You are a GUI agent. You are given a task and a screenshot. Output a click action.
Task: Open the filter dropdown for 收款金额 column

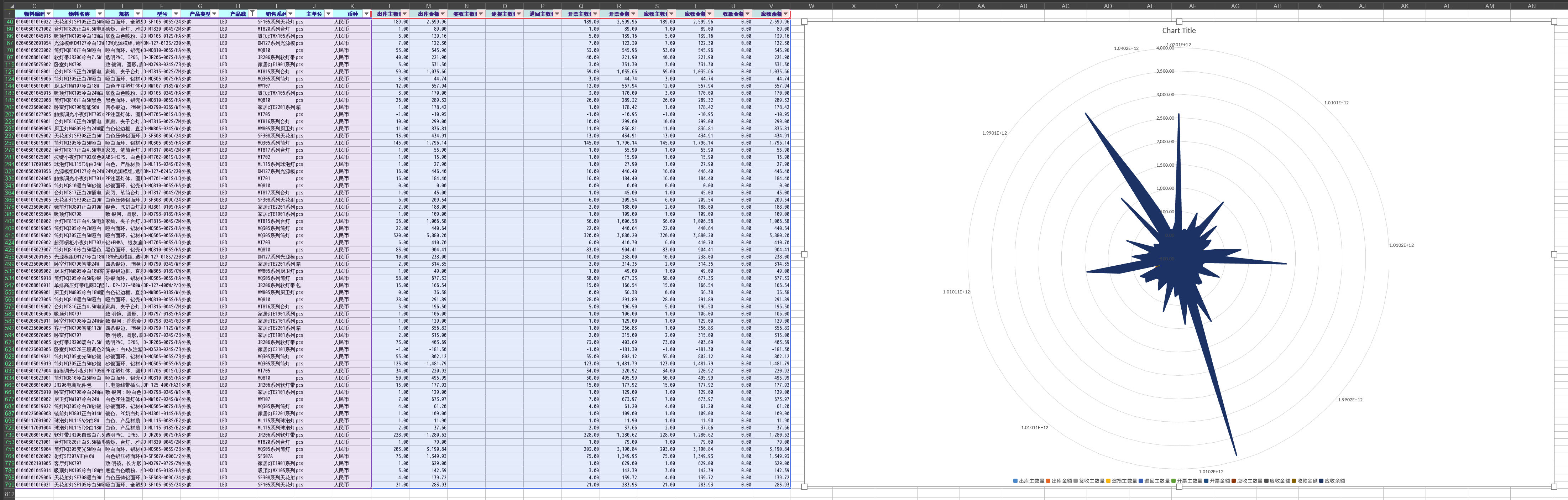click(x=747, y=14)
